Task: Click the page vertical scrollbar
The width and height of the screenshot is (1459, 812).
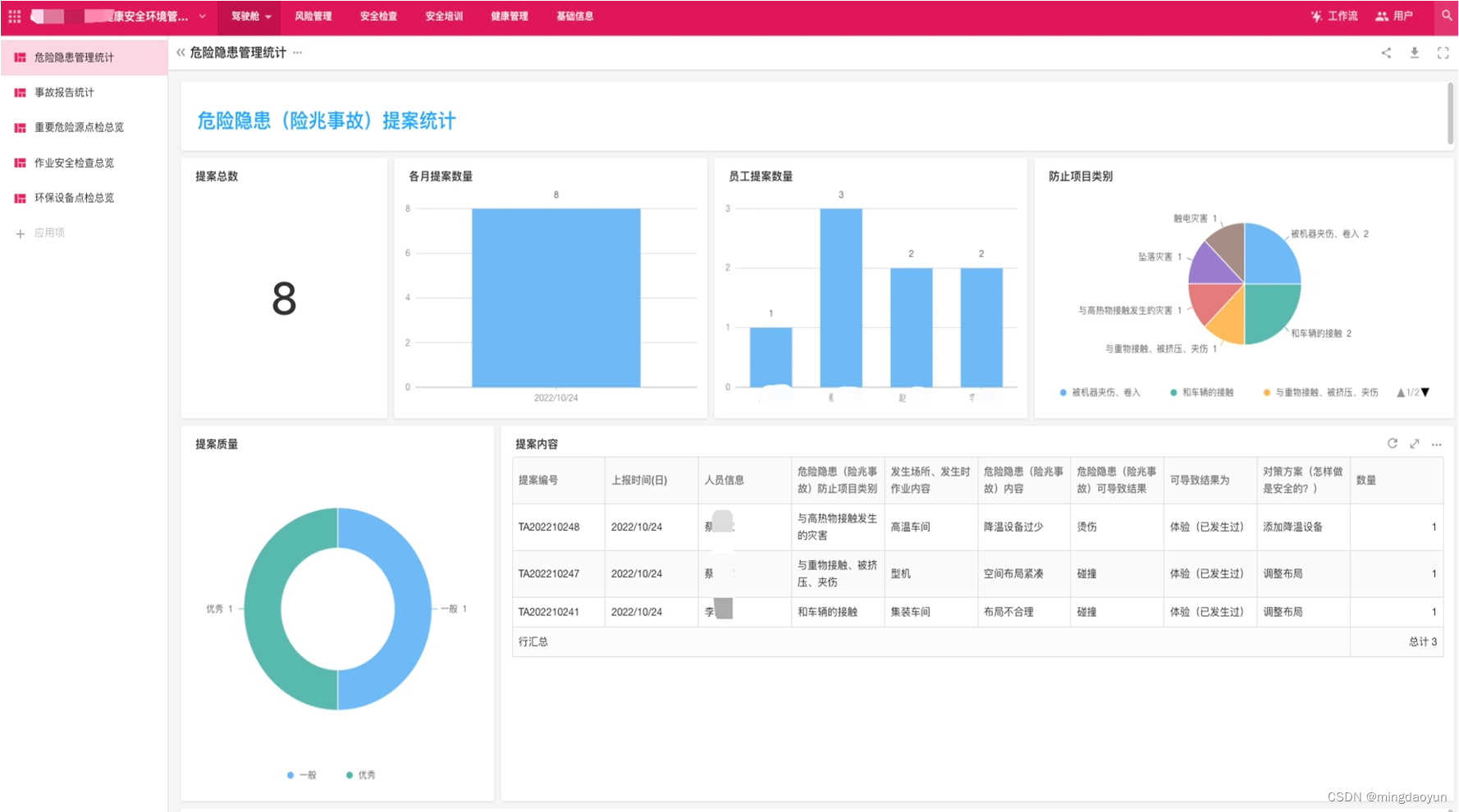Action: tap(1450, 113)
